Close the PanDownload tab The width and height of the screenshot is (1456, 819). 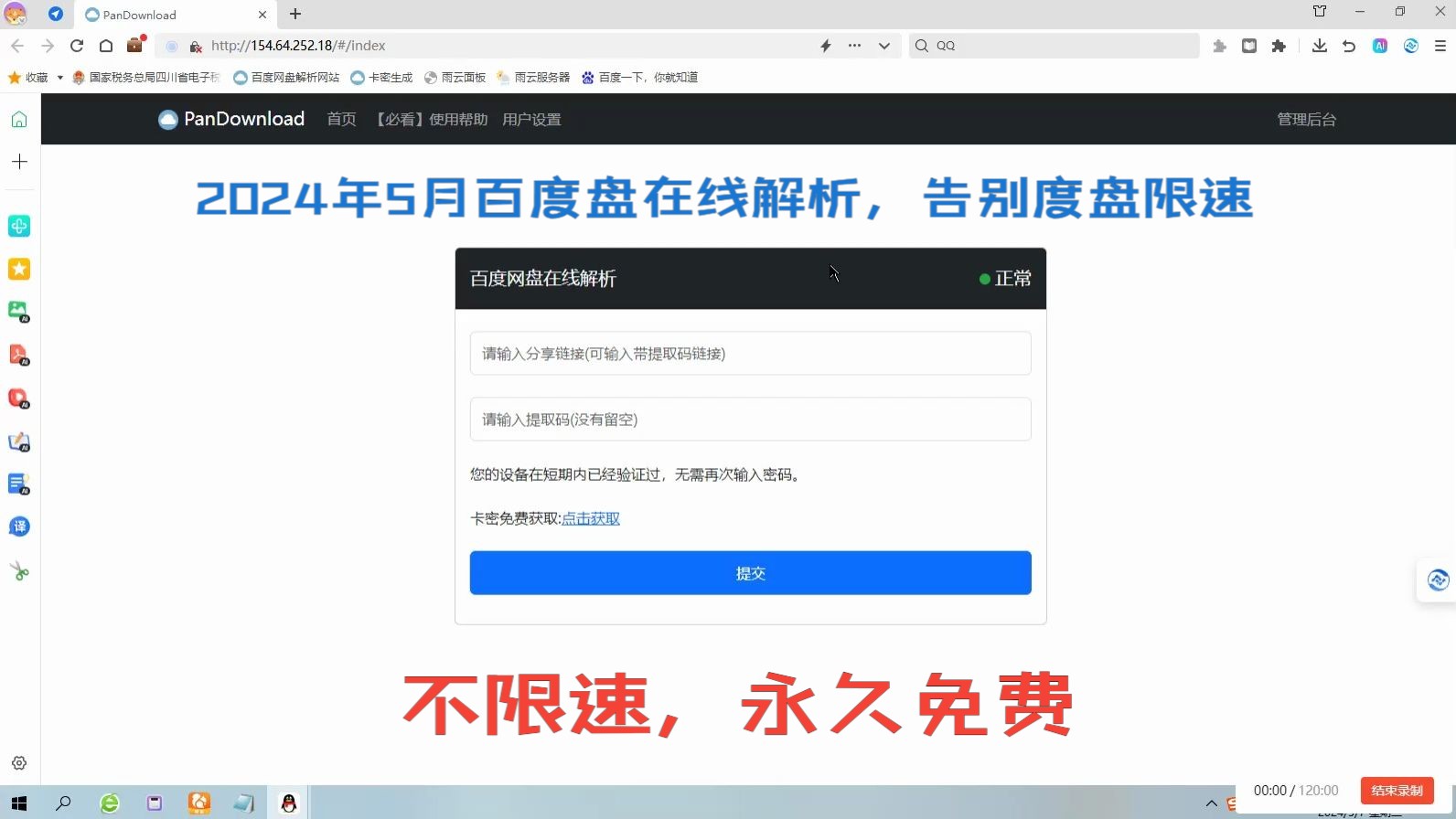(x=262, y=15)
